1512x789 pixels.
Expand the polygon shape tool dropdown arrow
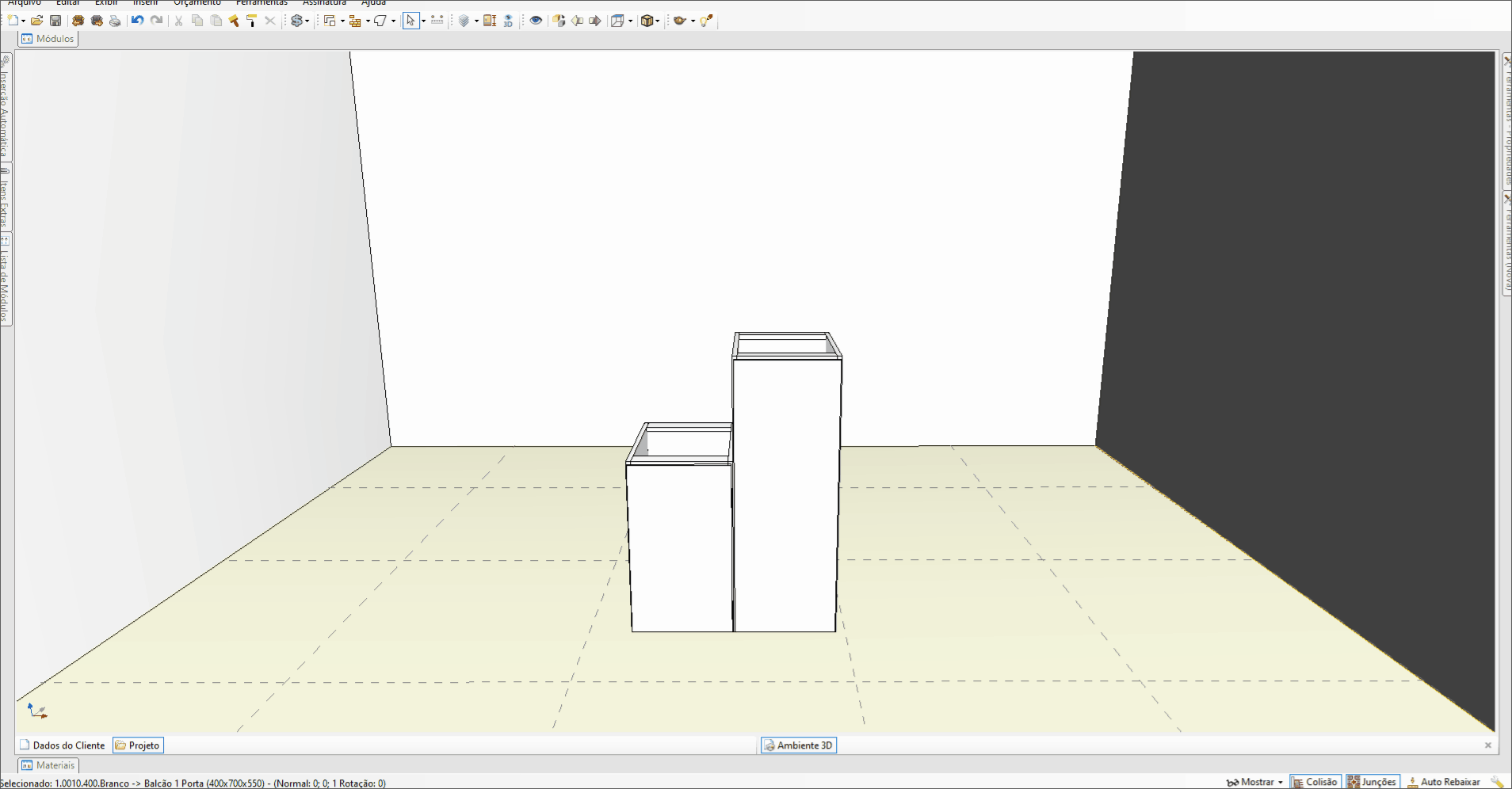pyautogui.click(x=393, y=21)
